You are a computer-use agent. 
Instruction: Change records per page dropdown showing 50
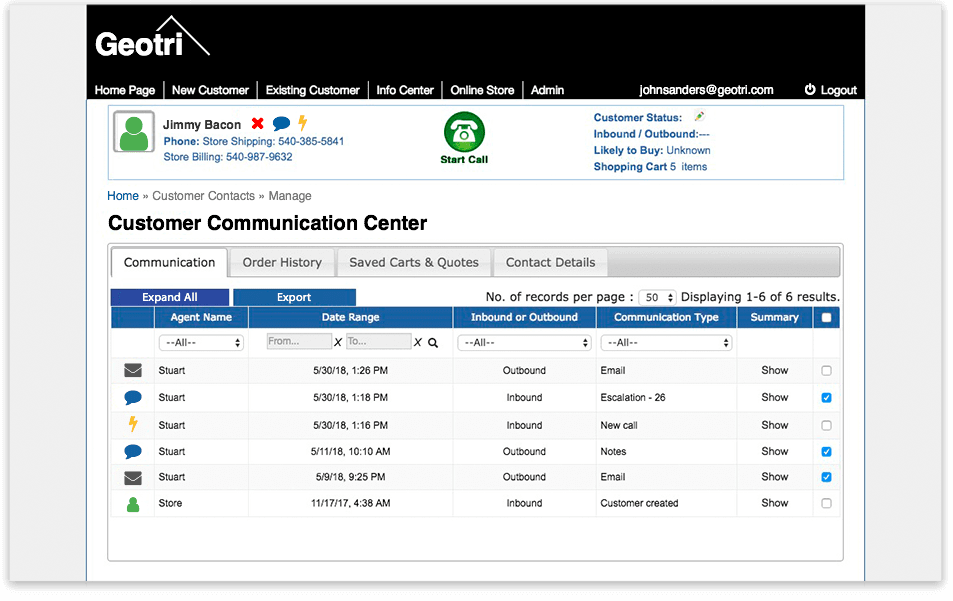[658, 297]
